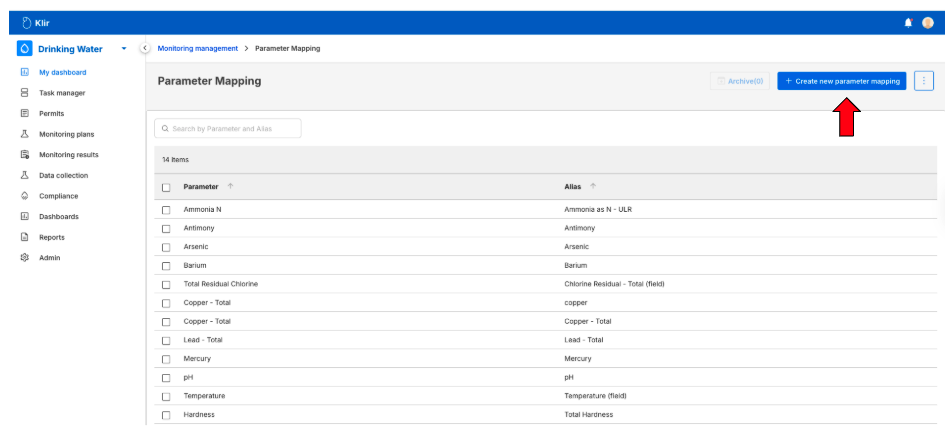Select the Mercury row checkbox
This screenshot has width=952, height=442.
167,358
